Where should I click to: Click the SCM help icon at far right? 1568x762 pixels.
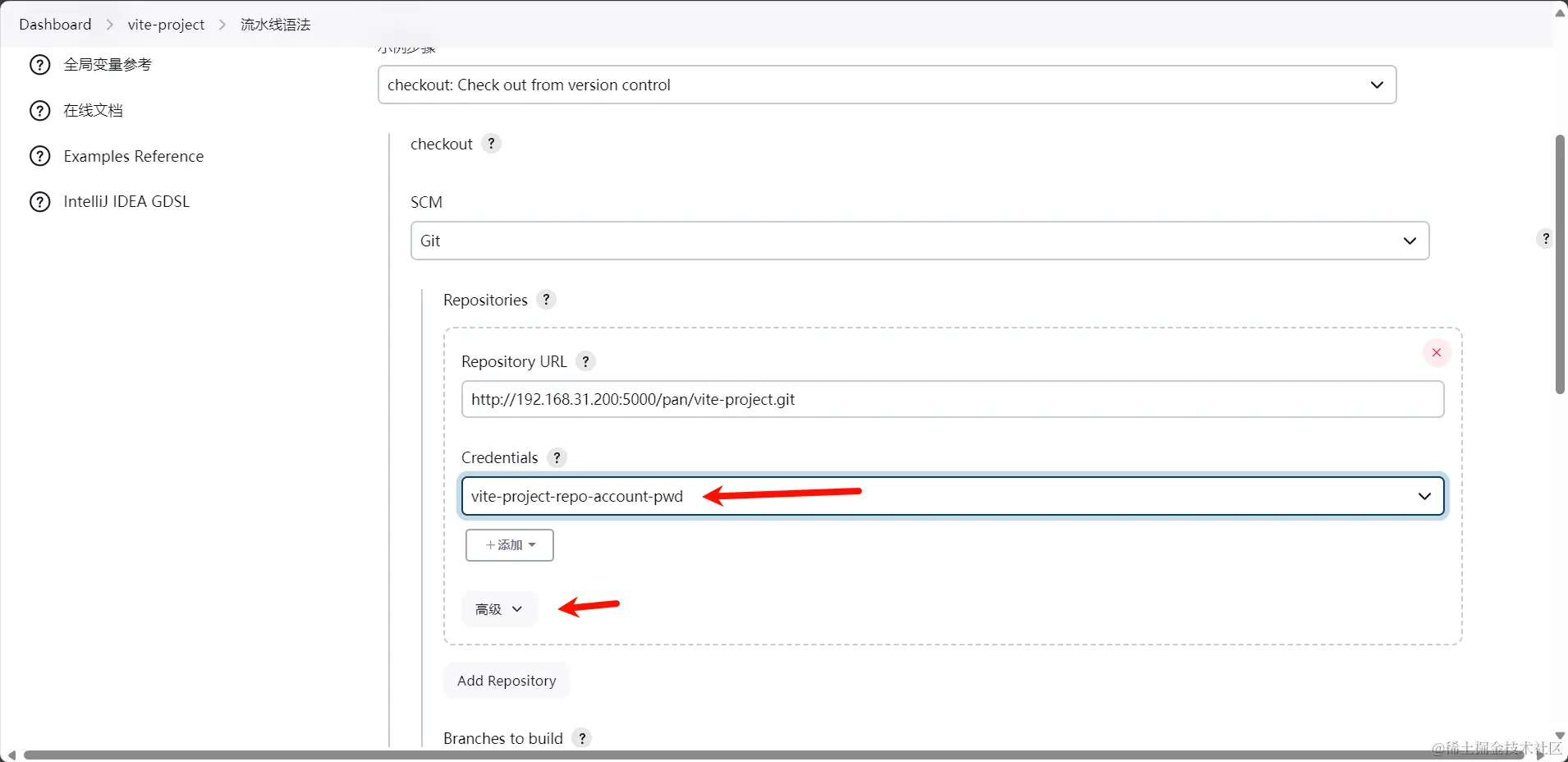(x=1545, y=239)
